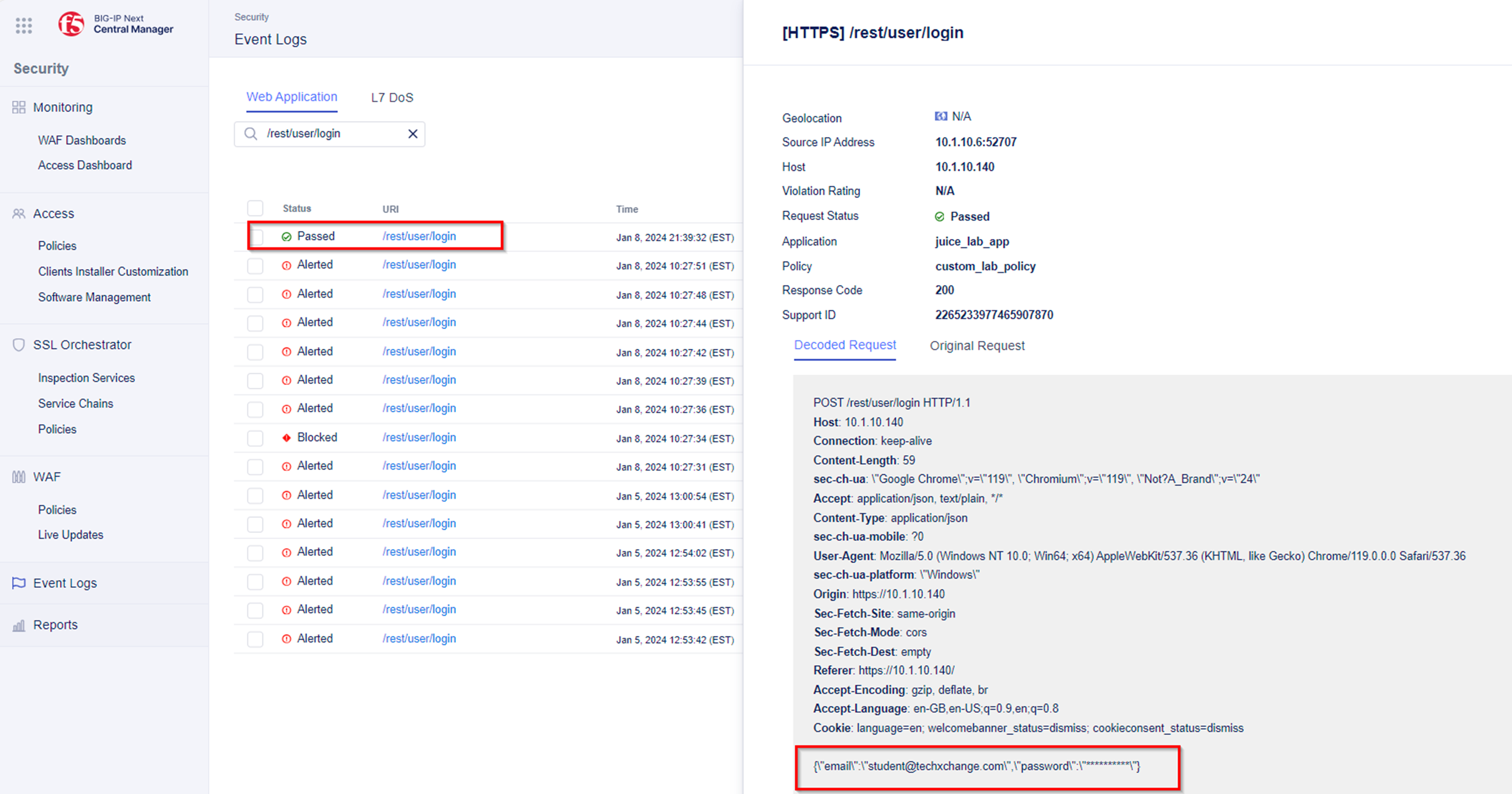The height and width of the screenshot is (794, 1512).
Task: Select checkbox for the 10:27:51 Alerted row
Action: pyautogui.click(x=255, y=265)
